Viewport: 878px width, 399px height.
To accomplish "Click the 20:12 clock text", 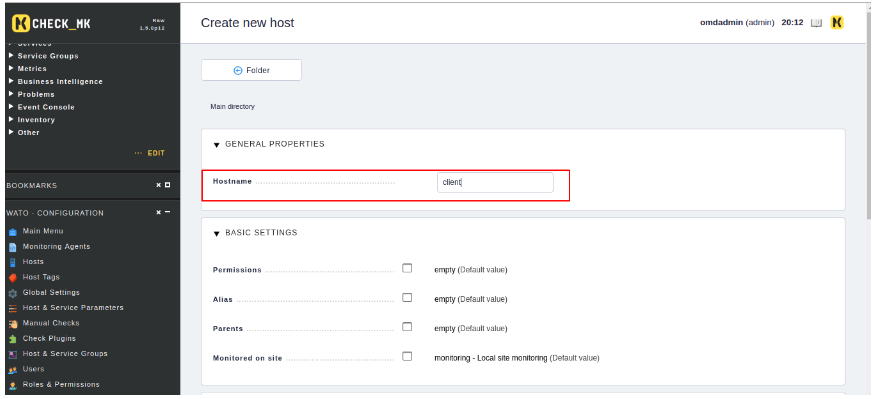I will point(792,23).
